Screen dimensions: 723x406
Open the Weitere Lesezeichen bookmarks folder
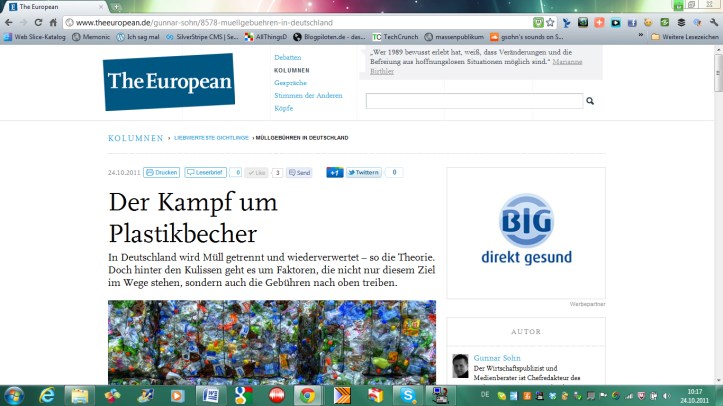(685, 36)
